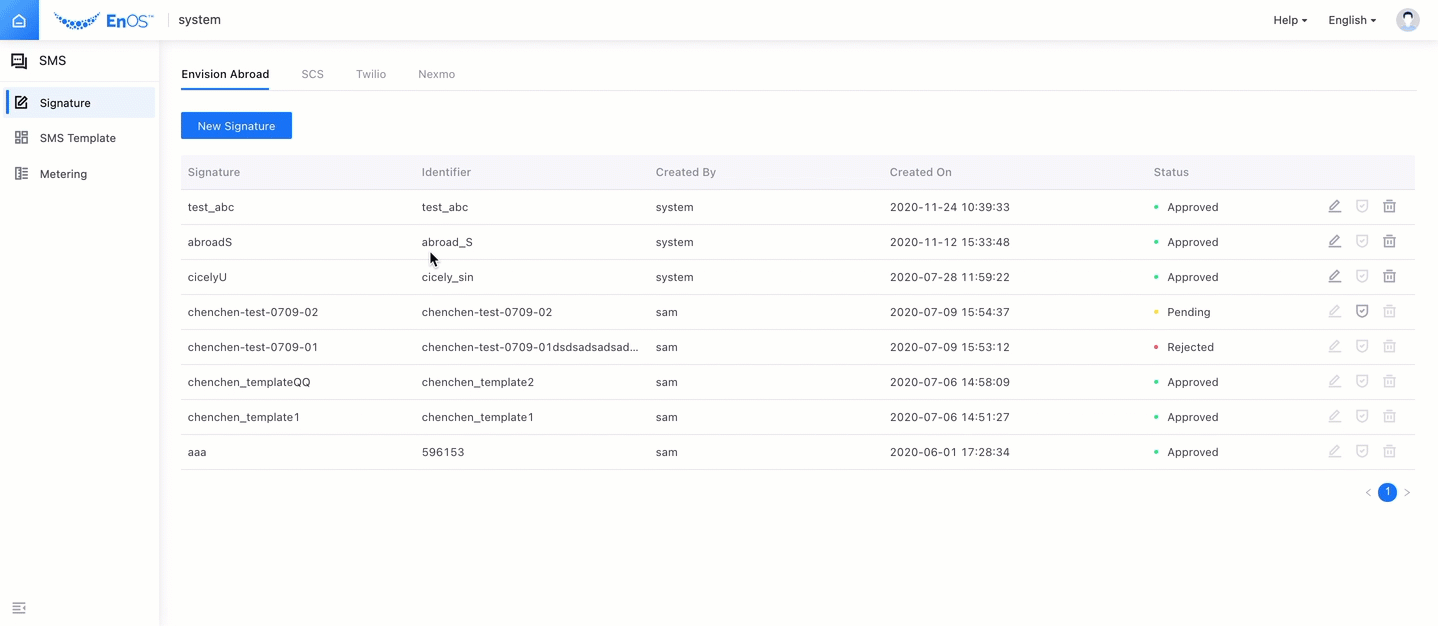This screenshot has height=626, width=1438.
Task: Click the New Signature button
Action: [x=236, y=126]
